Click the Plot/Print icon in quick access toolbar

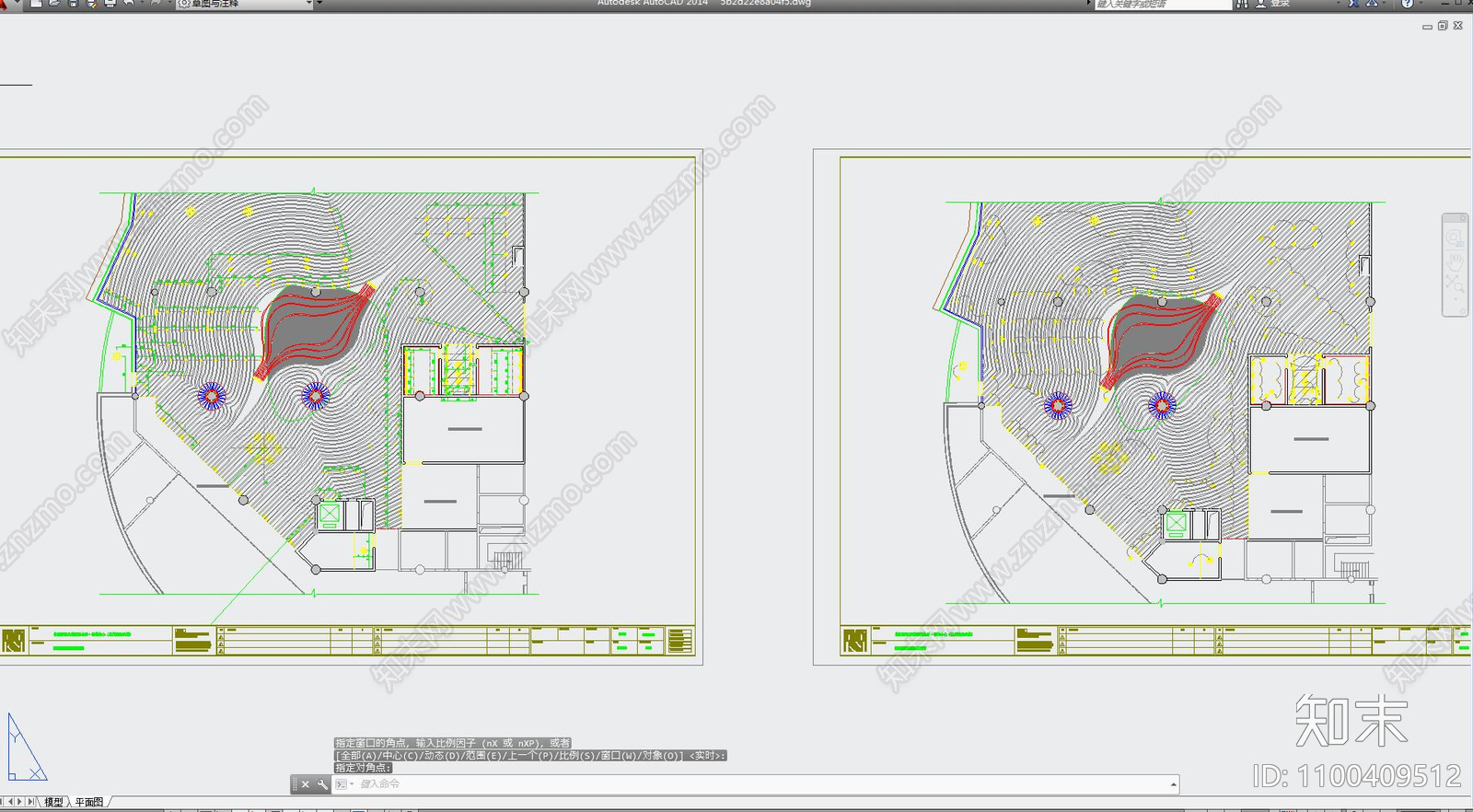click(110, 4)
